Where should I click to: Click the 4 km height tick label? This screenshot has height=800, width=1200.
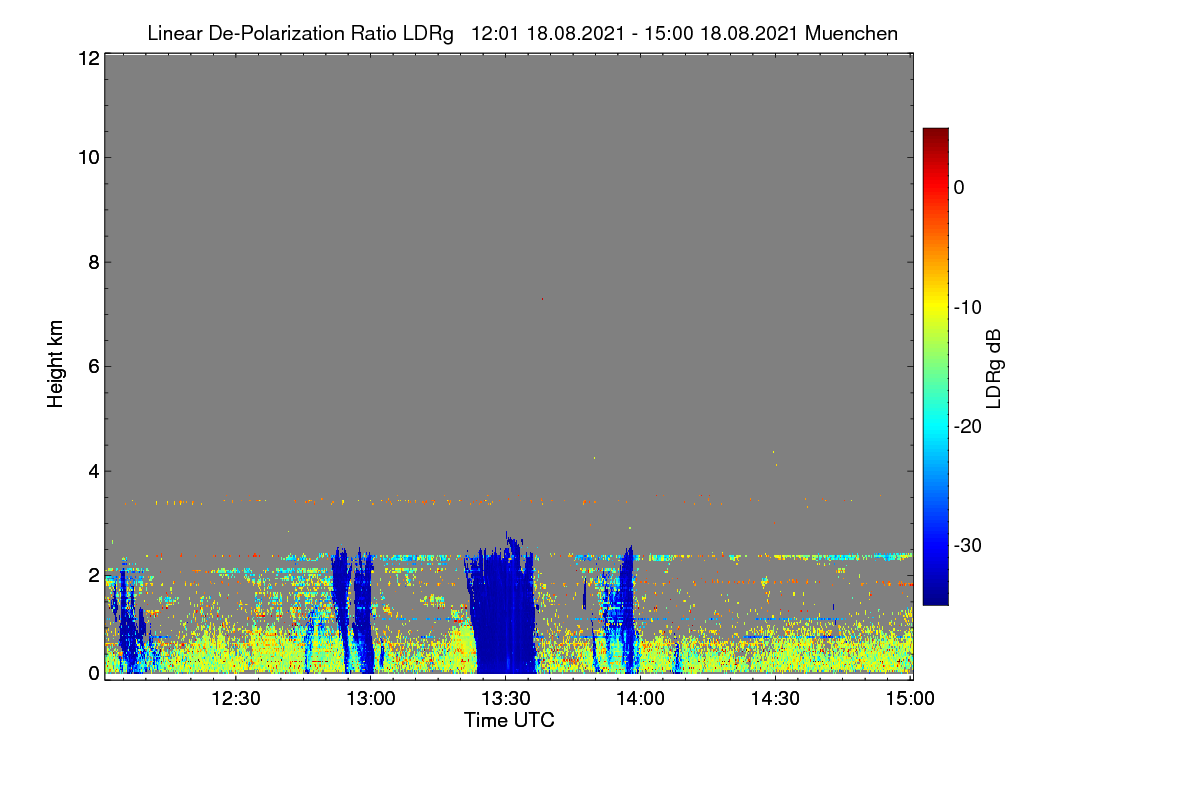point(93,470)
